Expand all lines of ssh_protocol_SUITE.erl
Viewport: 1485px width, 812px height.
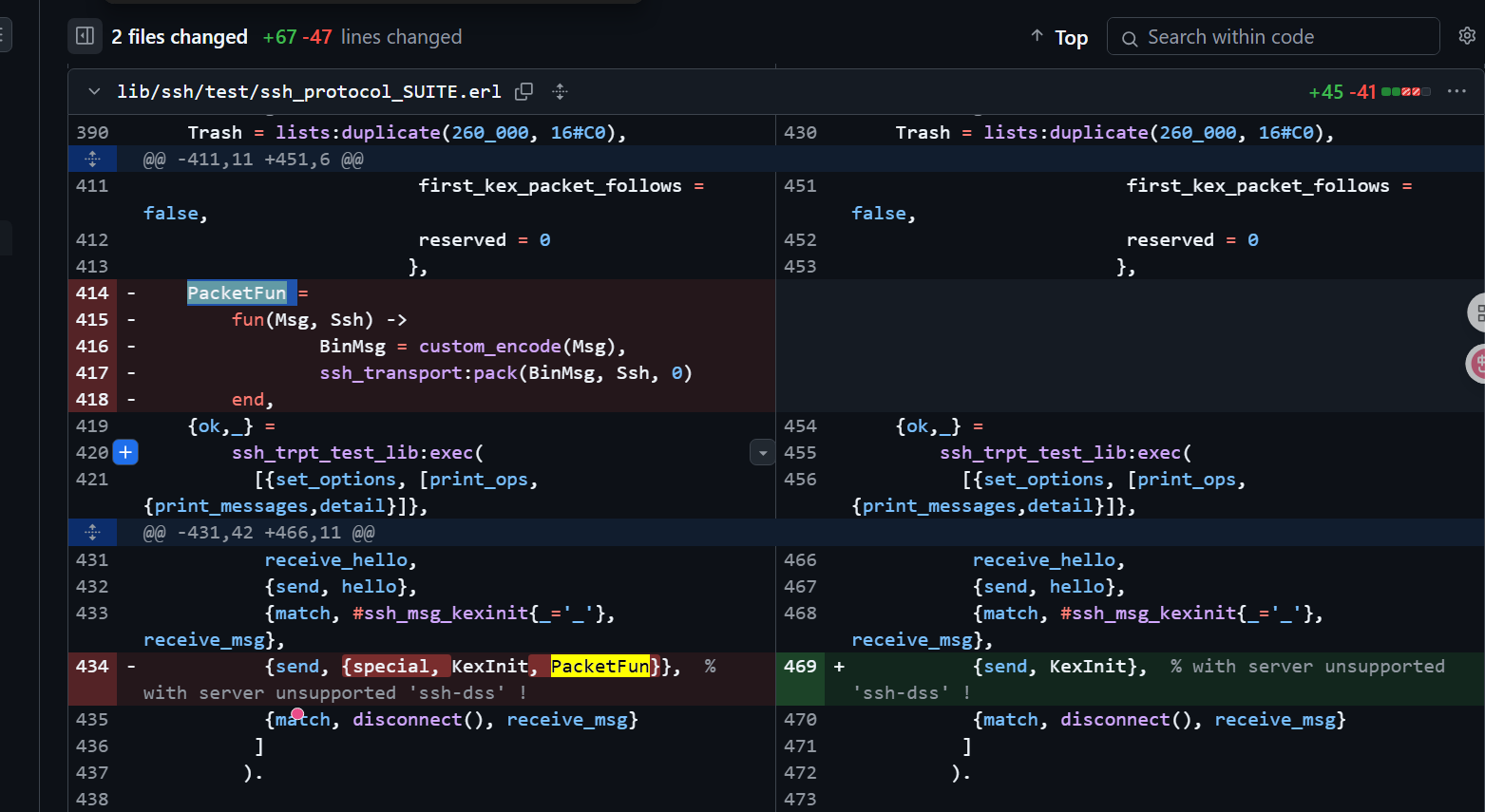(560, 91)
